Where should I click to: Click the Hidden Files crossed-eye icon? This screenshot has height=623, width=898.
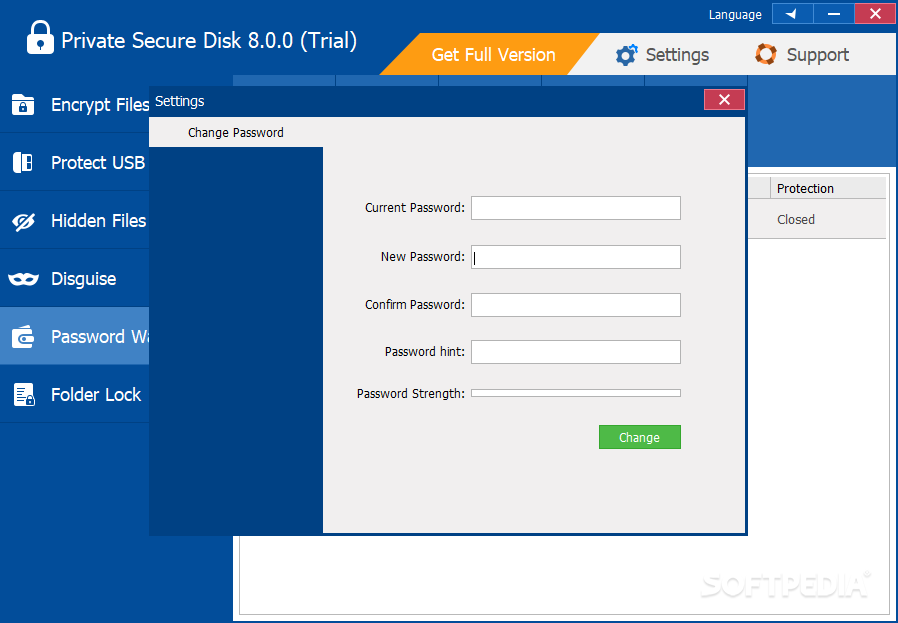pos(23,221)
